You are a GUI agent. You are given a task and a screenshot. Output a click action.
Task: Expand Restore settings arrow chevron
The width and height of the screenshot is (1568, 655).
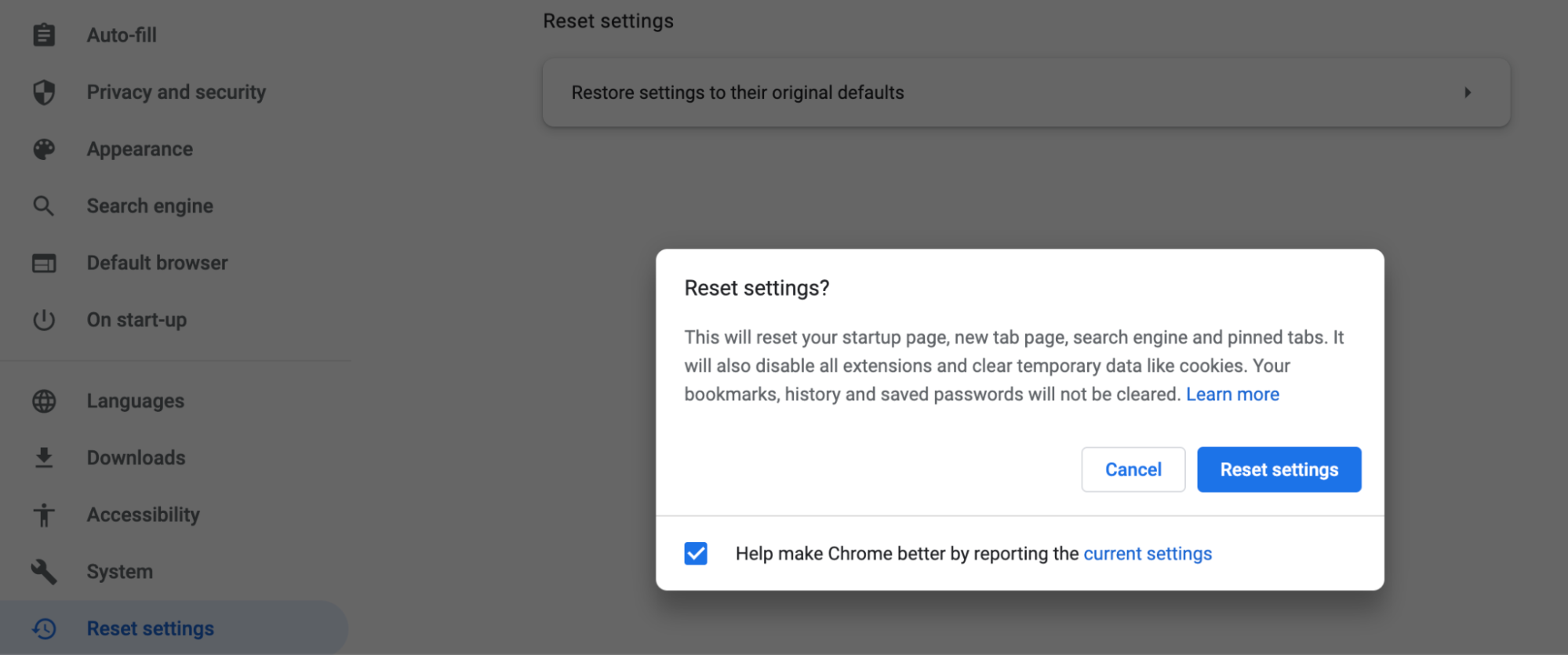(x=1468, y=93)
